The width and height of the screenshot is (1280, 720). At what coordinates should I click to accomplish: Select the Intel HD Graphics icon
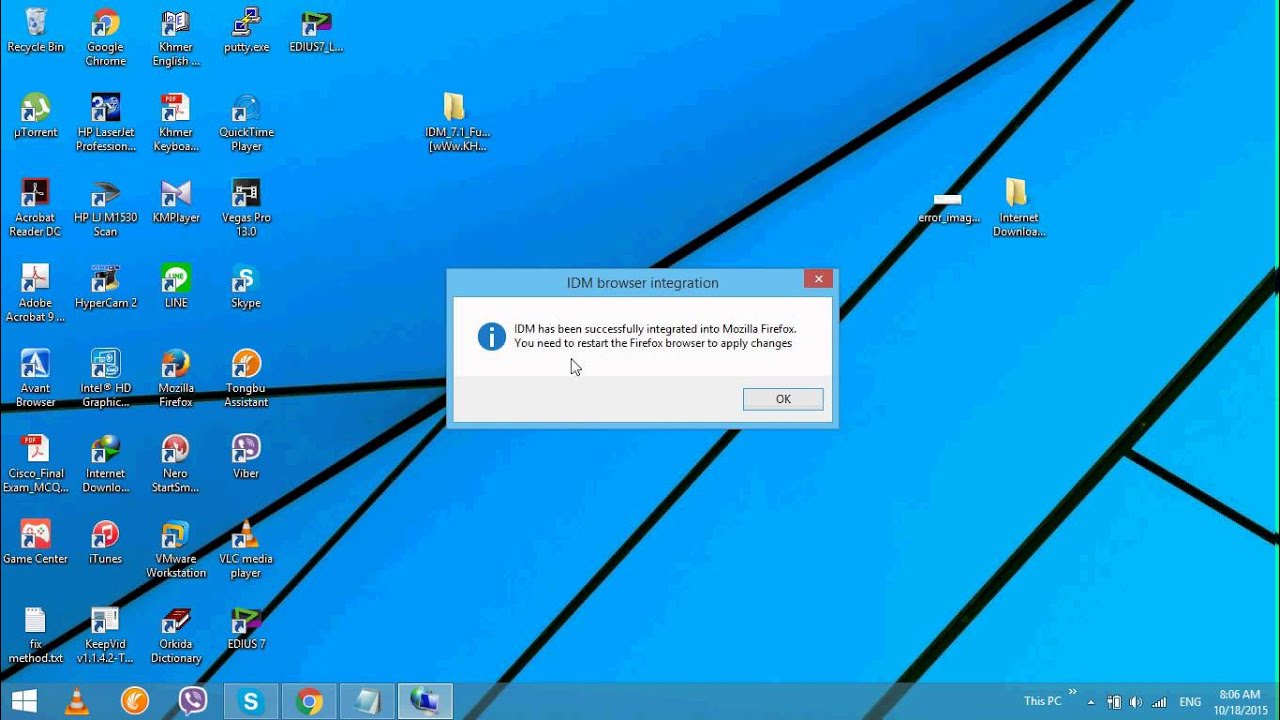105,378
